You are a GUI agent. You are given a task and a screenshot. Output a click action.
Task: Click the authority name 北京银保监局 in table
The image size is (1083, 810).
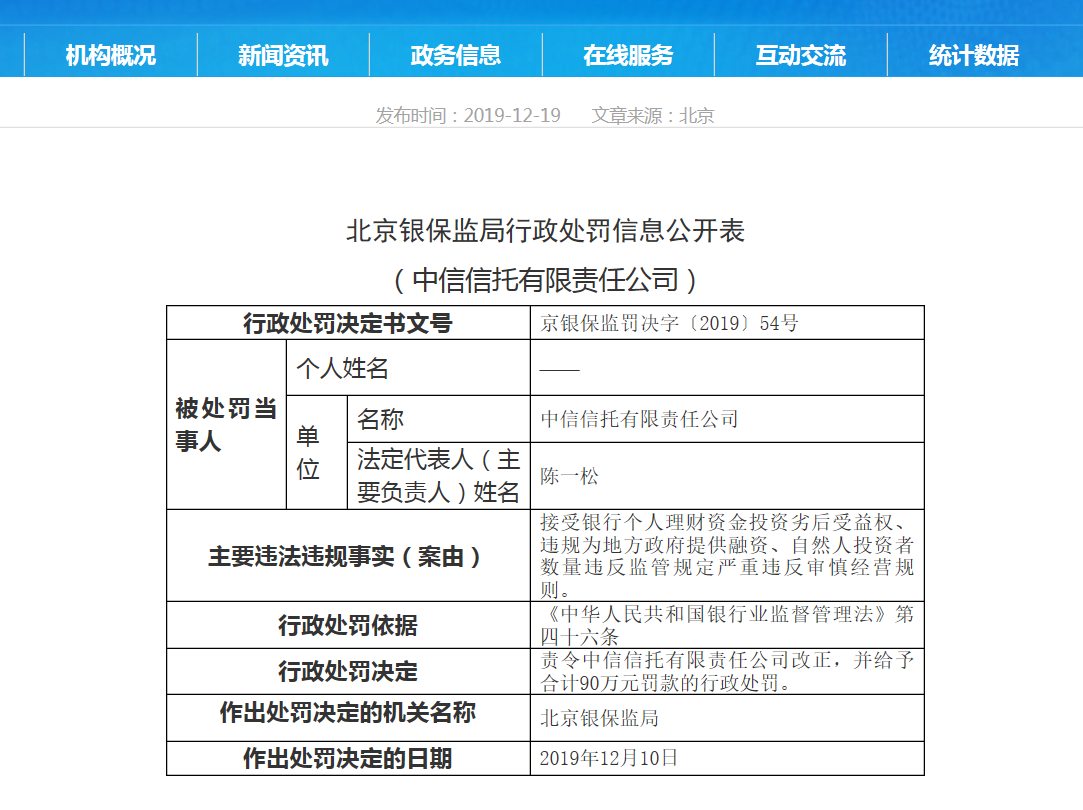click(x=600, y=718)
